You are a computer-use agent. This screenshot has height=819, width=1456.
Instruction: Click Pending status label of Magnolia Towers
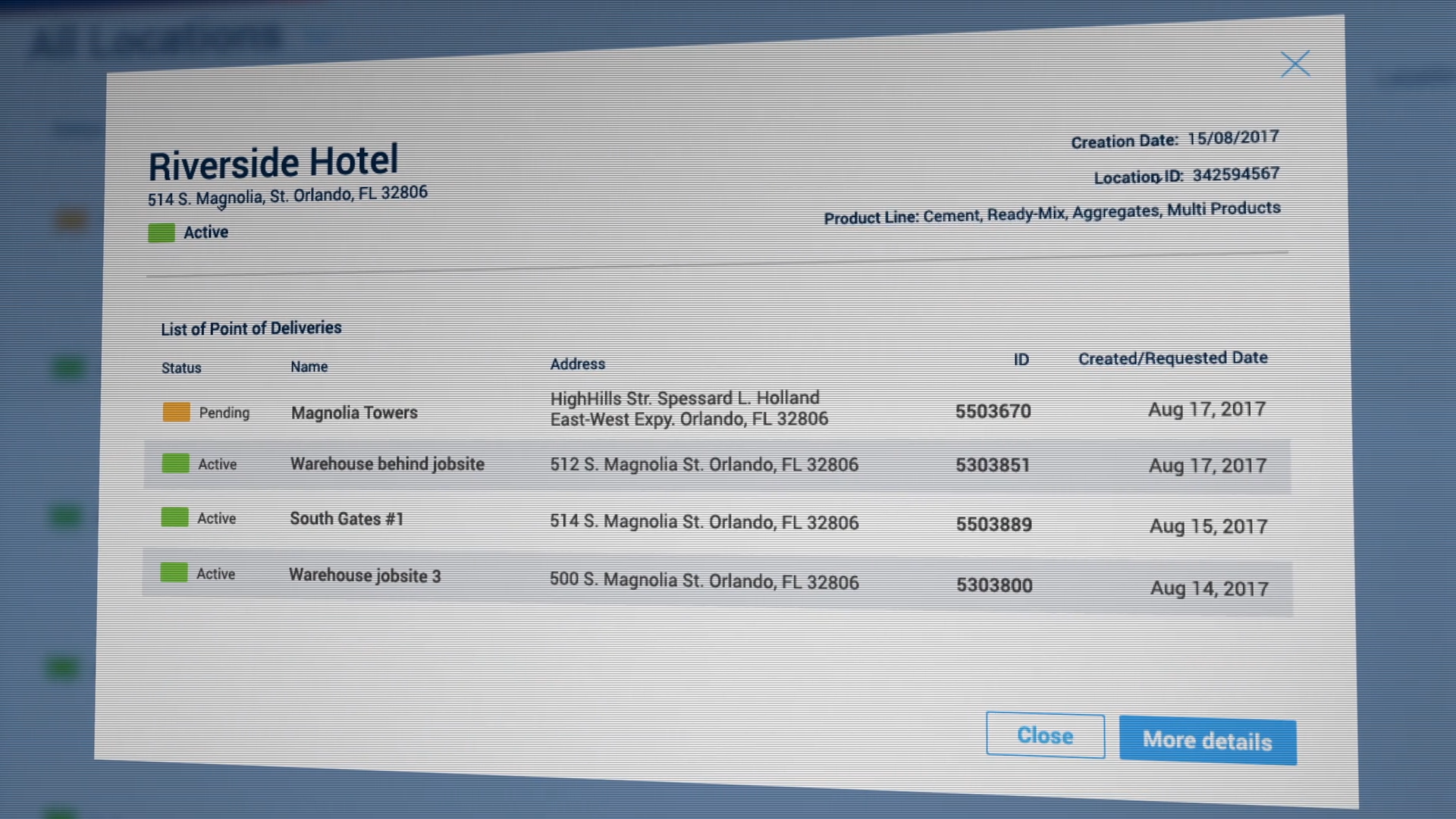point(224,413)
